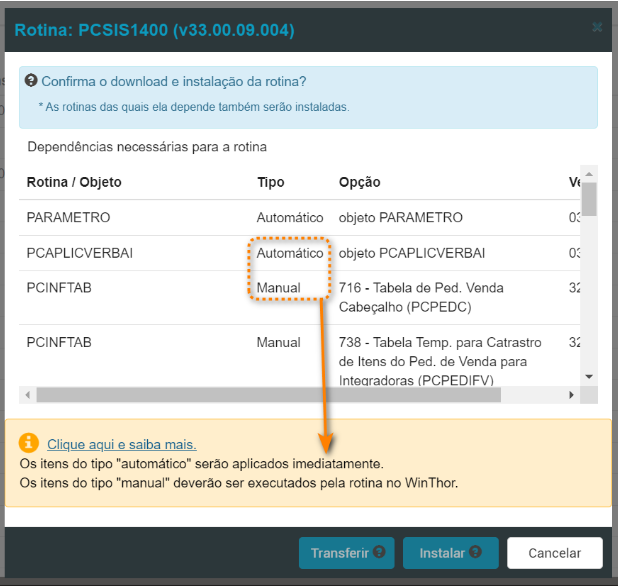Click the "Opção" column header
Screen dimensions: 618x587
[359, 182]
